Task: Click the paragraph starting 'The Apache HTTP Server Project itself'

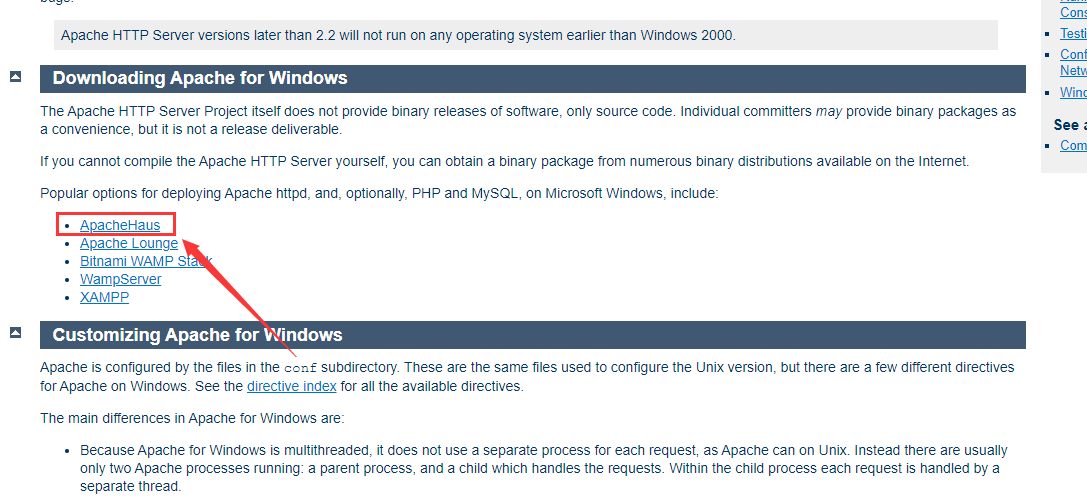Action: click(x=528, y=120)
